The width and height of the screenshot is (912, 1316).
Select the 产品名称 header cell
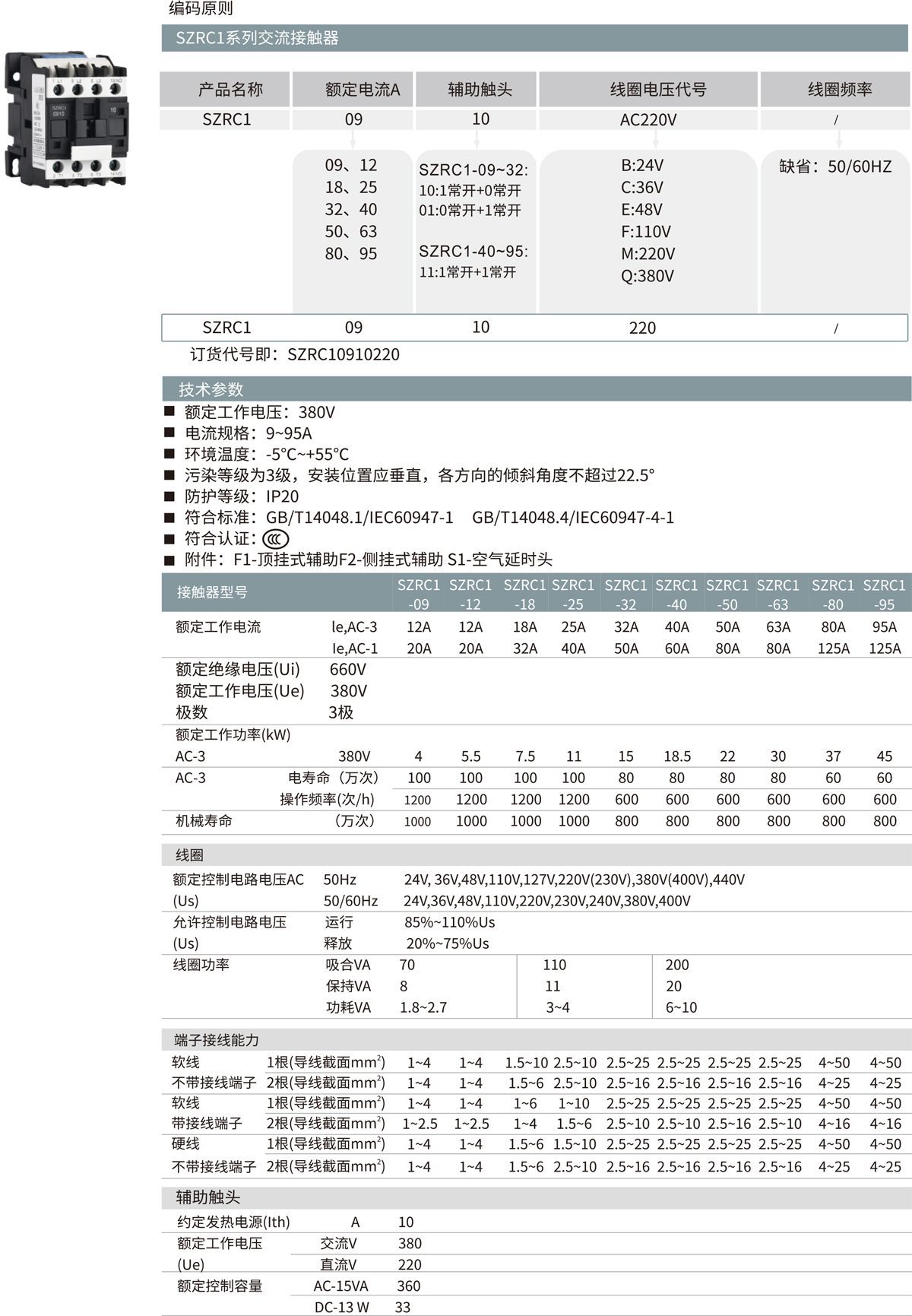(226, 90)
